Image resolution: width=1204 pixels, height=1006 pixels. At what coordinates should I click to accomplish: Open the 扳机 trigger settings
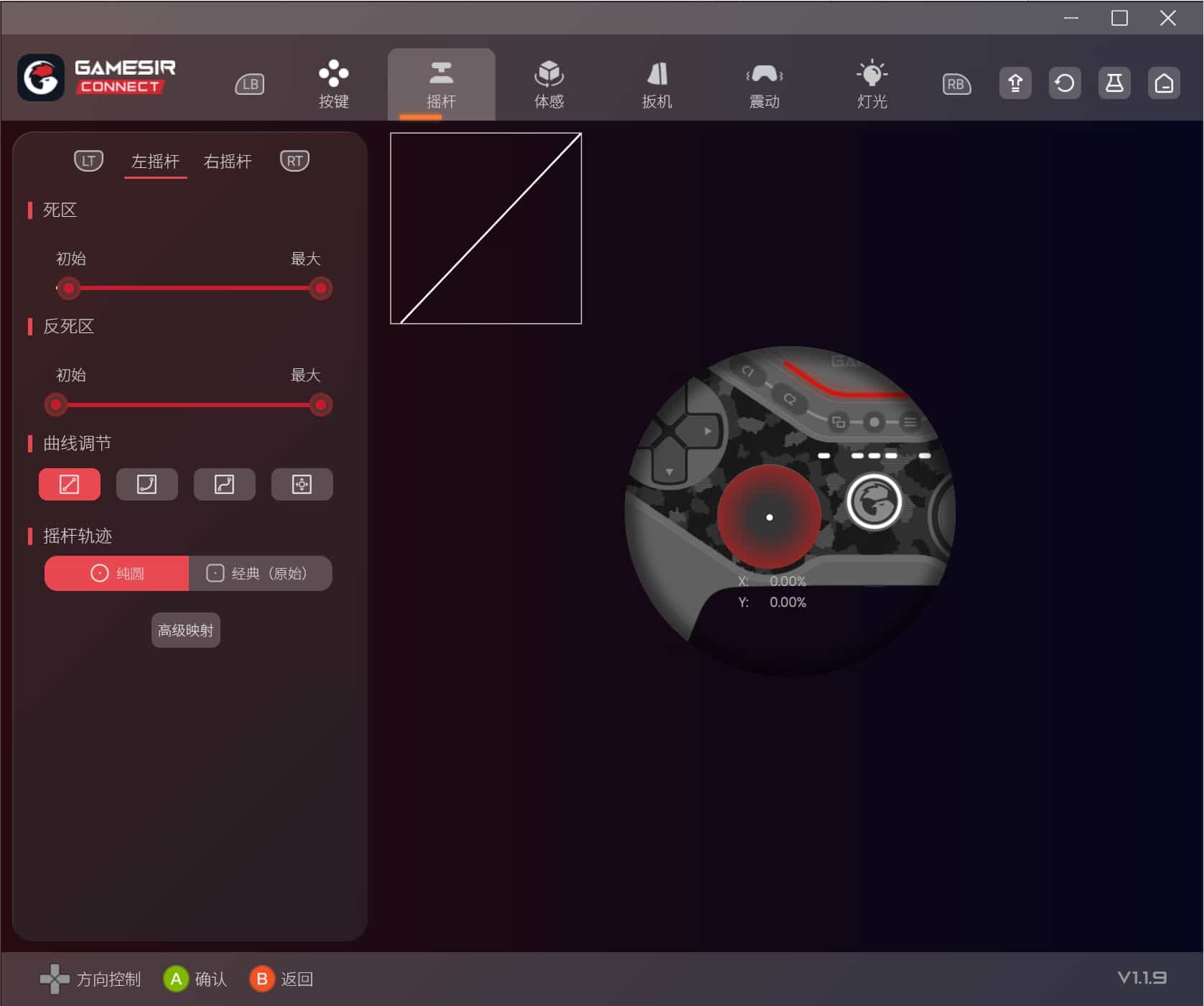tap(655, 83)
